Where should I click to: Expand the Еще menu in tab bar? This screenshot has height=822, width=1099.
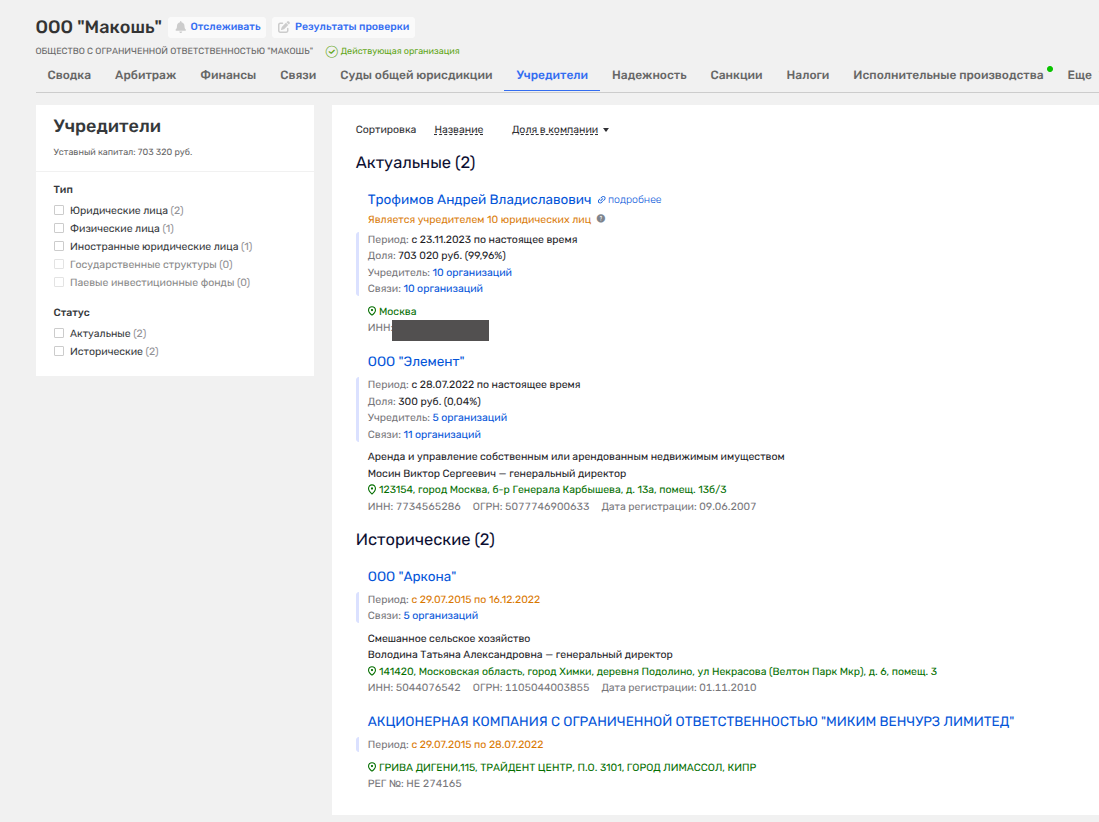1079,75
